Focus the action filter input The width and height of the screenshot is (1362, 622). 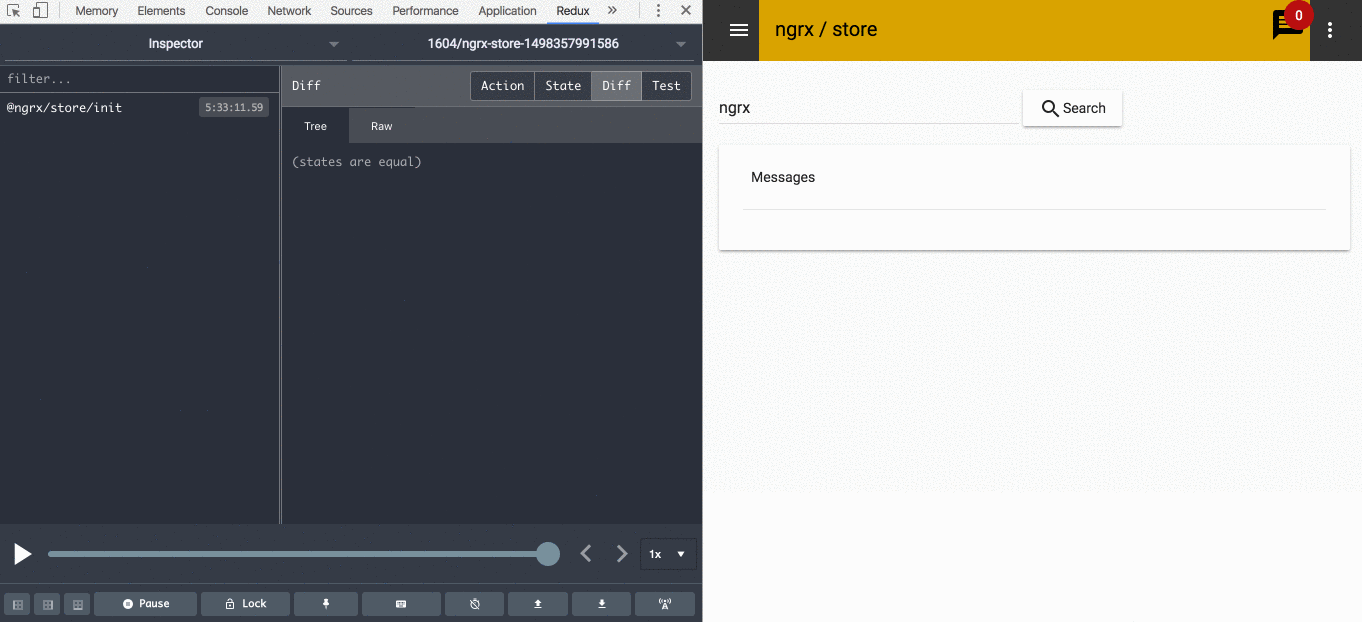[139, 79]
